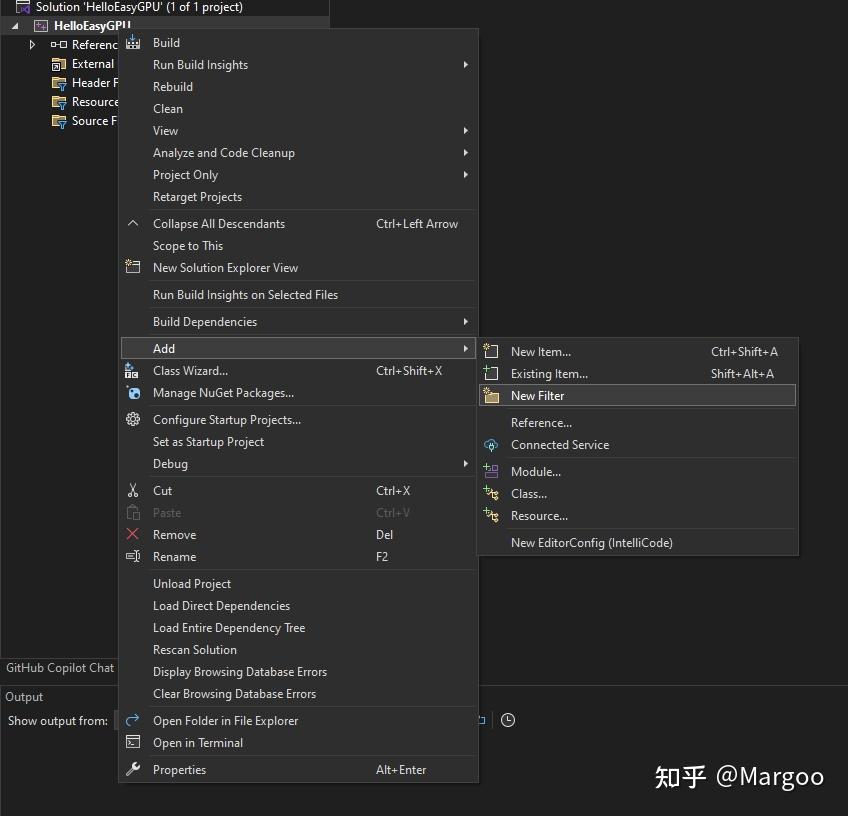This screenshot has width=848, height=816.
Task: Click the Header Files filter folder icon
Action: [x=59, y=83]
